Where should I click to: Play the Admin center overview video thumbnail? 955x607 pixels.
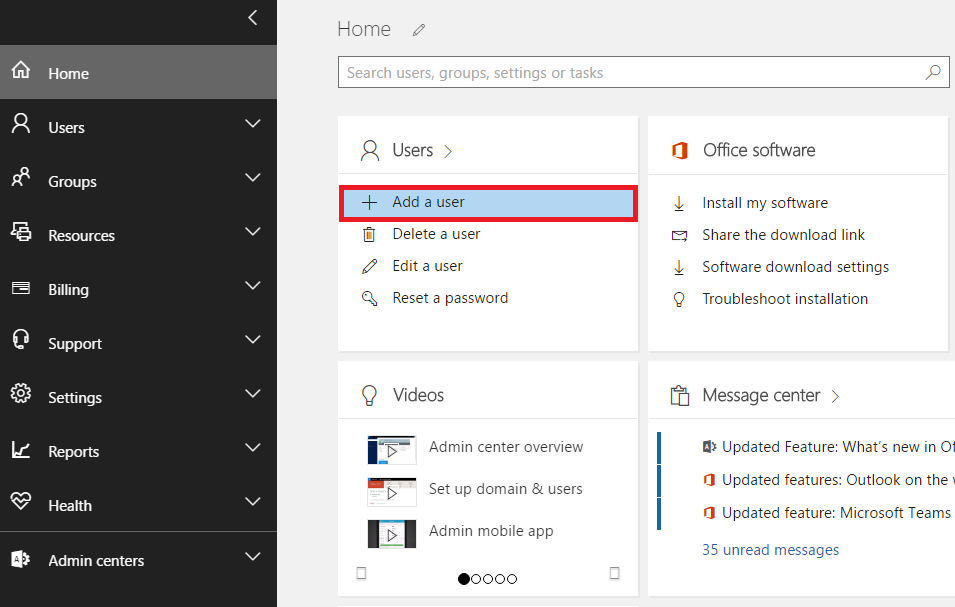click(391, 449)
